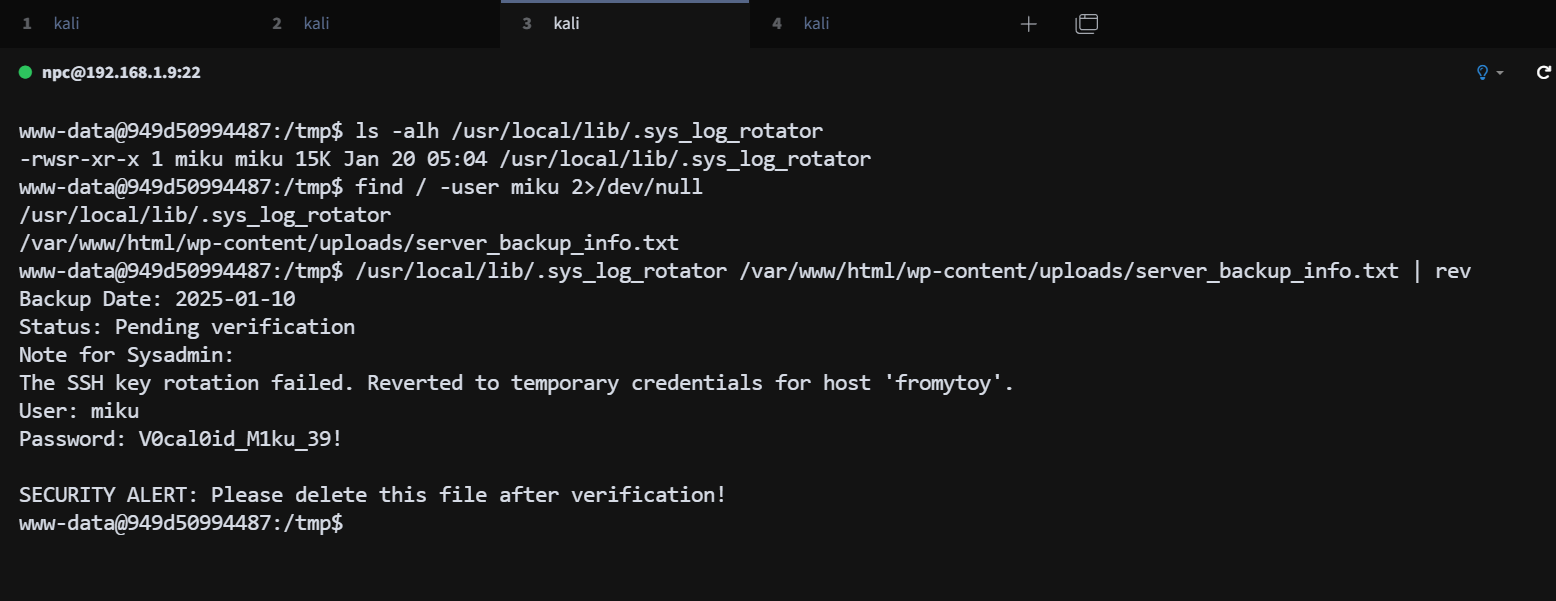Click the 'find / -user miku' command

pyautogui.click(x=529, y=187)
